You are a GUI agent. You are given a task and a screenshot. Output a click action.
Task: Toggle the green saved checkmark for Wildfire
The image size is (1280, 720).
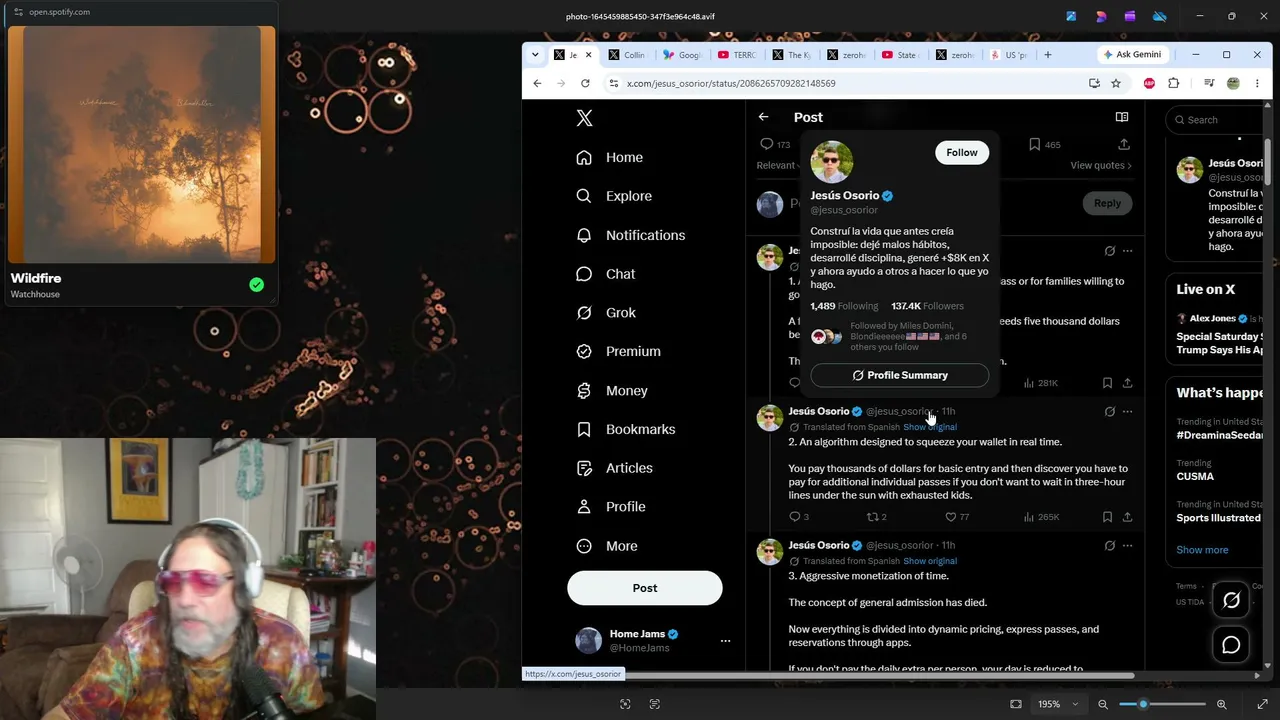coord(257,285)
